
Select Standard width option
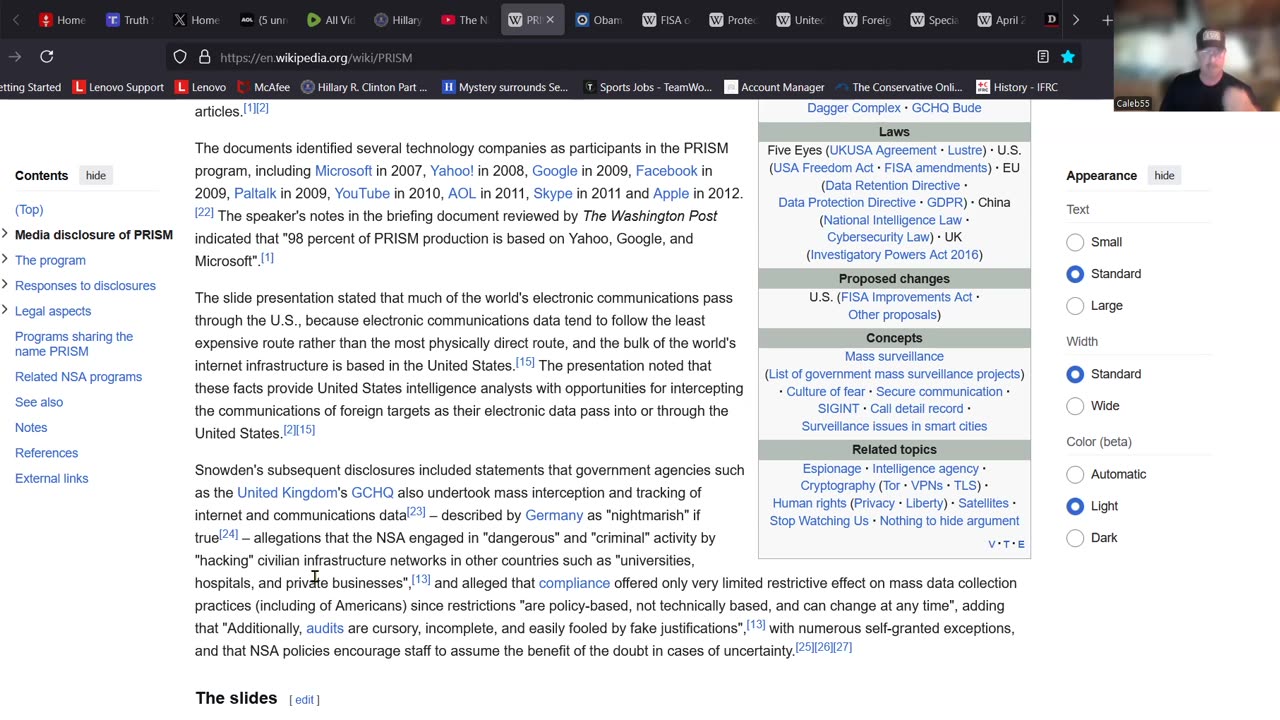tap(1075, 374)
